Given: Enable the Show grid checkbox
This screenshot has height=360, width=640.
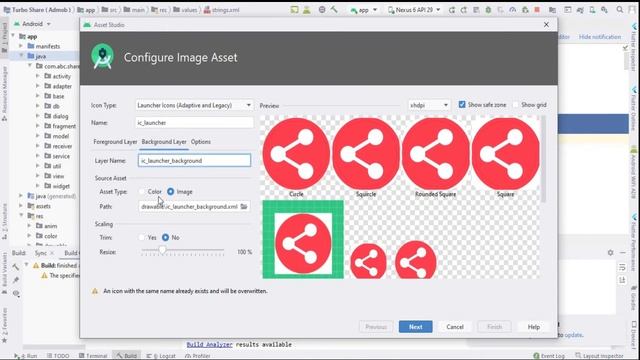Looking at the screenshot, I should click(x=516, y=105).
